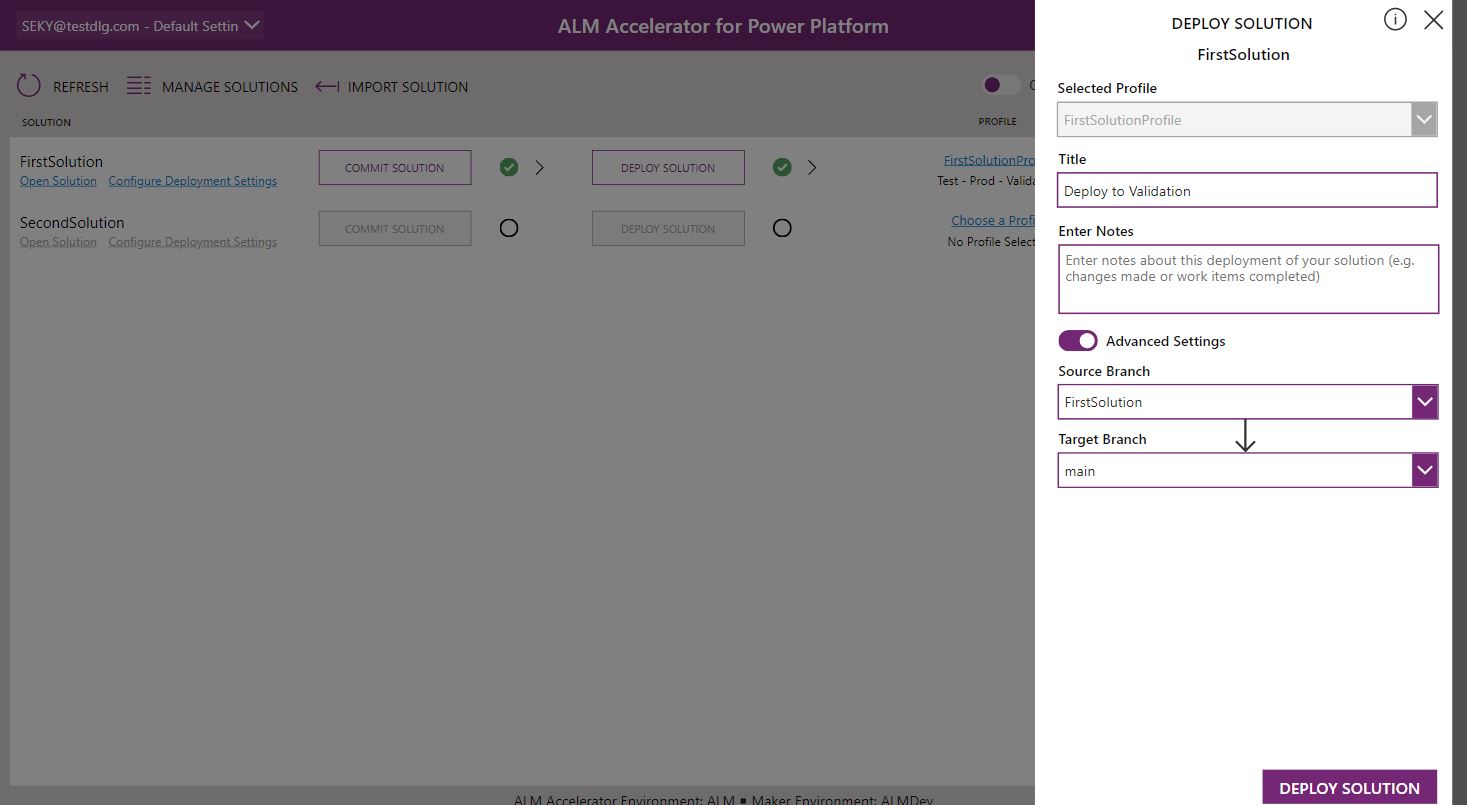Open the Selected Profile dropdown

click(x=1424, y=119)
